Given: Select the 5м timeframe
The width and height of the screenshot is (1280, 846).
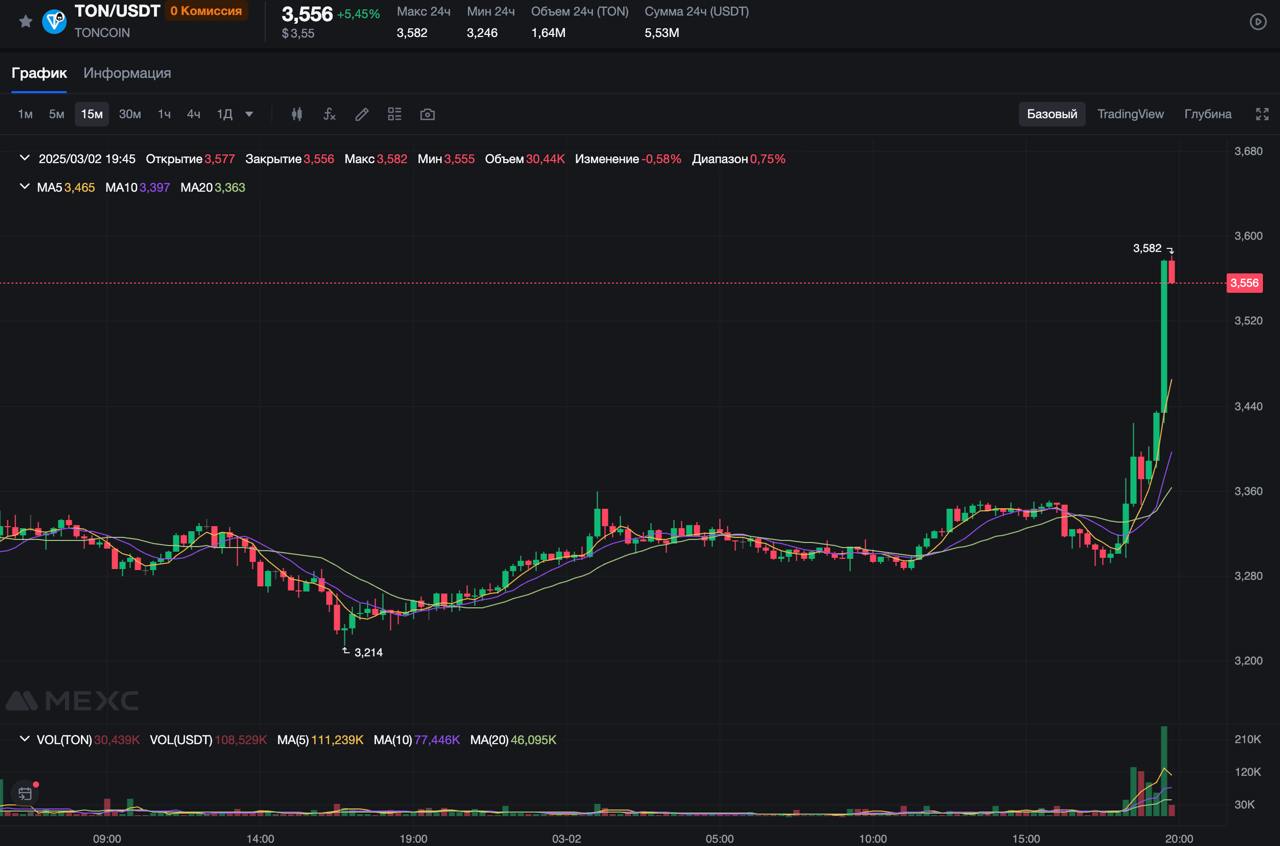Looking at the screenshot, I should tap(56, 114).
